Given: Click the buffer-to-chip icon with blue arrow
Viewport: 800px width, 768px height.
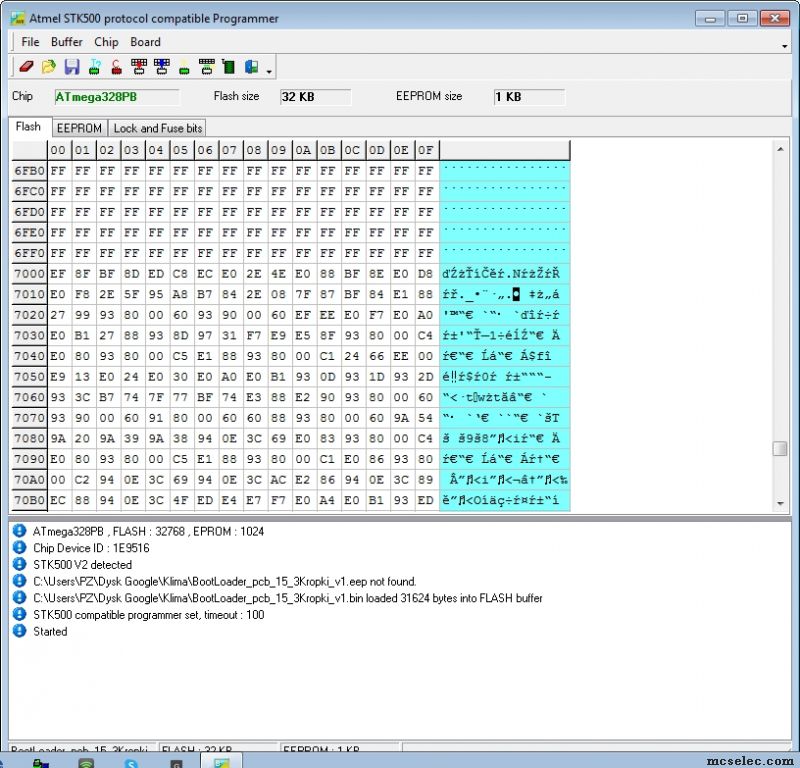Looking at the screenshot, I should pyautogui.click(x=162, y=67).
